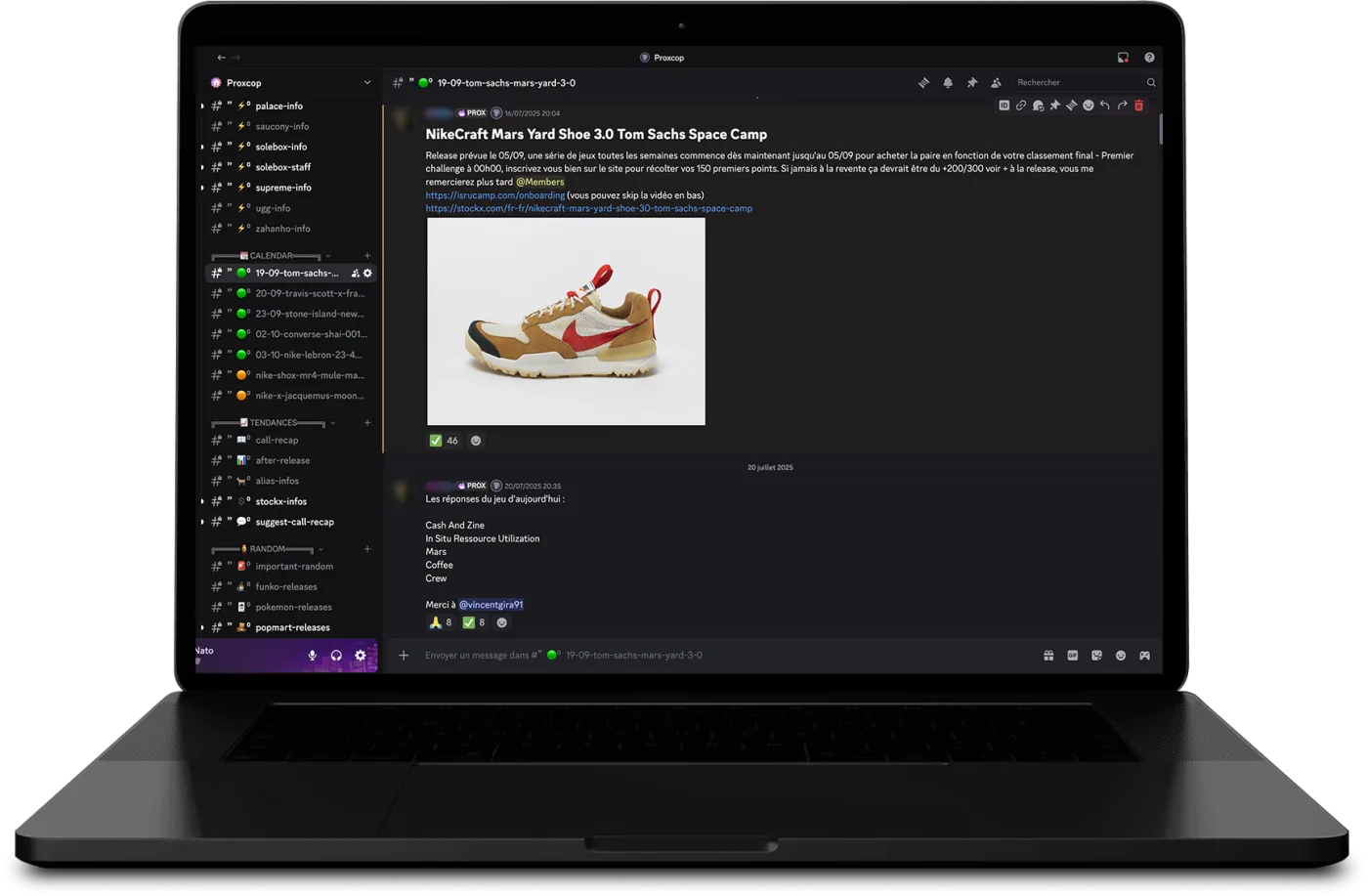Add reaction below the shoe image
This screenshot has height=896, width=1368.
[476, 441]
